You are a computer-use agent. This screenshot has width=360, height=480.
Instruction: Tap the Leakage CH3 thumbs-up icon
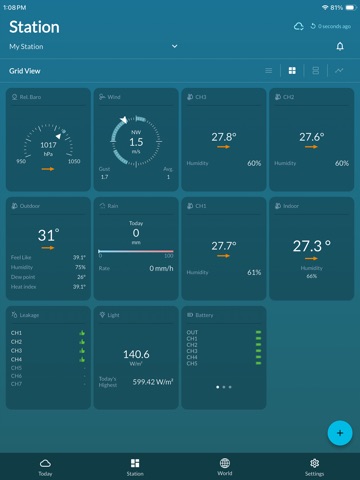82,350
